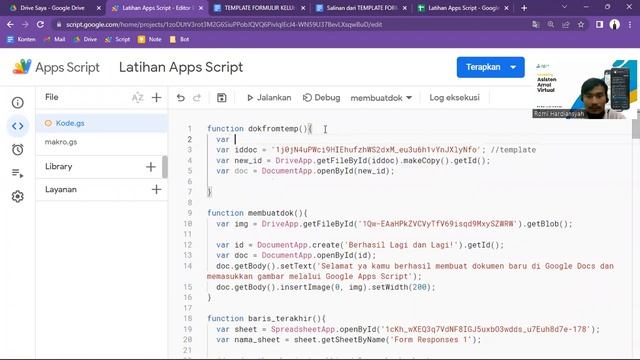The height and width of the screenshot is (360, 640).
Task: Close the Drive Saya browser tab
Action: (98, 8)
